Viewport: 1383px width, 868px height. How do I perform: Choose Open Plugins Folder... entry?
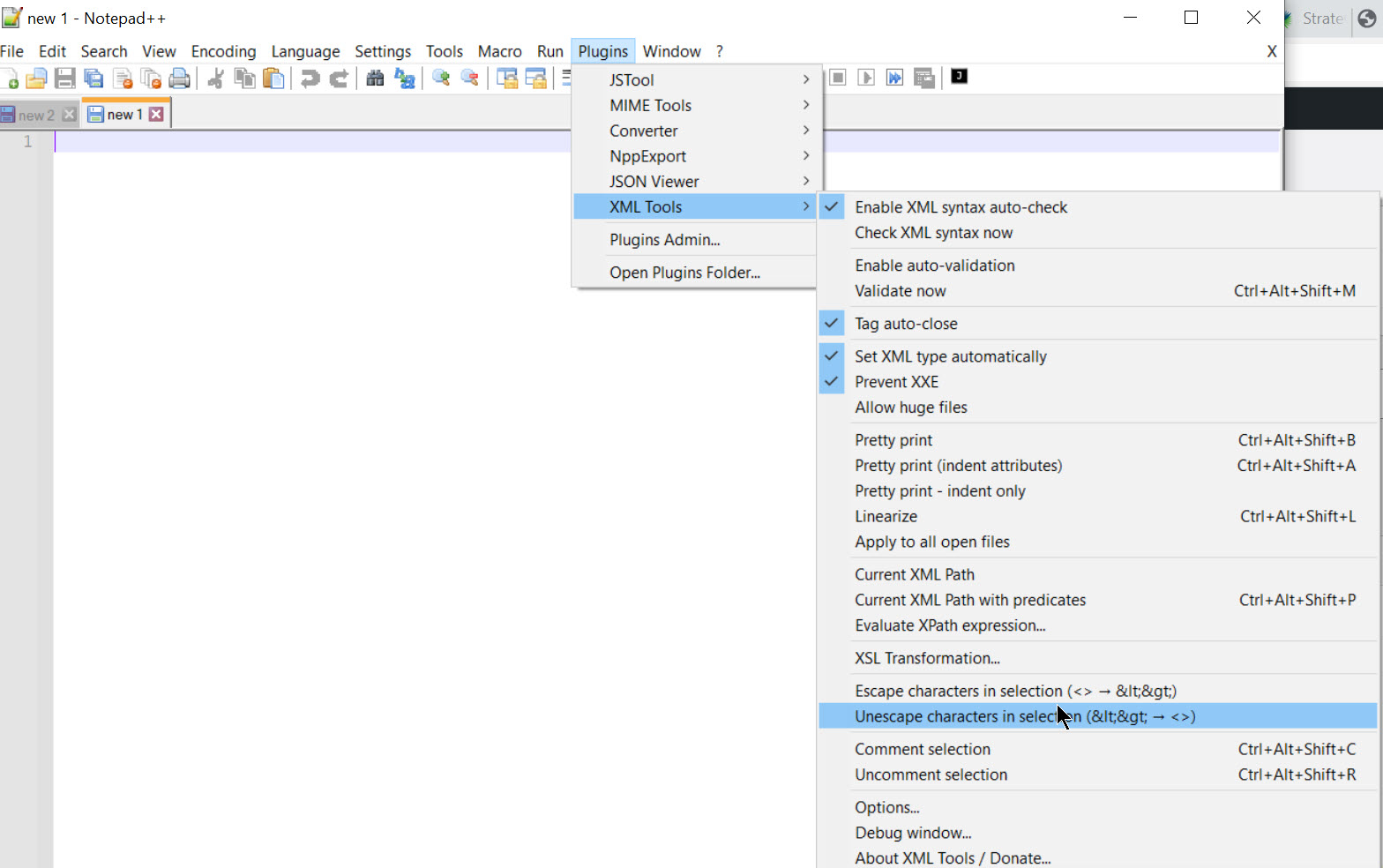click(694, 273)
